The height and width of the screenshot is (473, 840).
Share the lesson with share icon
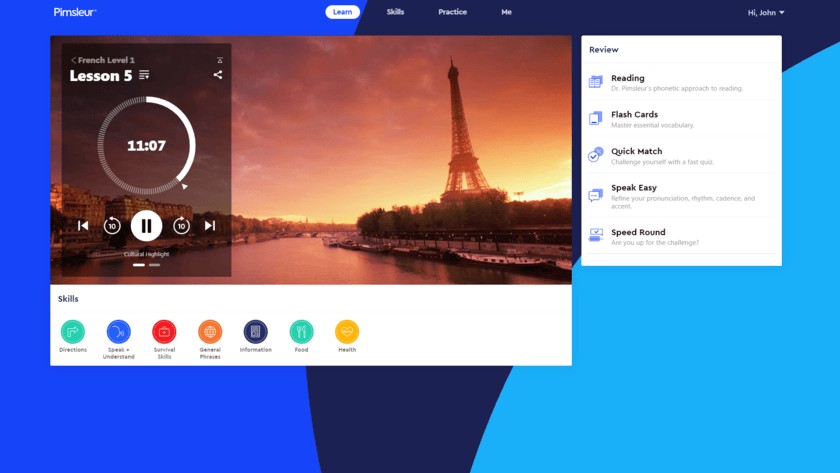(x=218, y=75)
